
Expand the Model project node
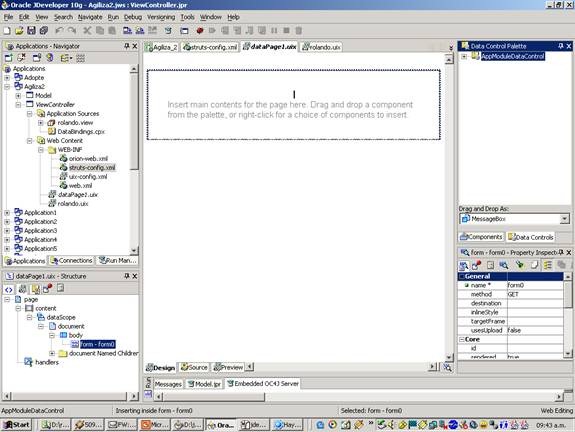[18, 96]
